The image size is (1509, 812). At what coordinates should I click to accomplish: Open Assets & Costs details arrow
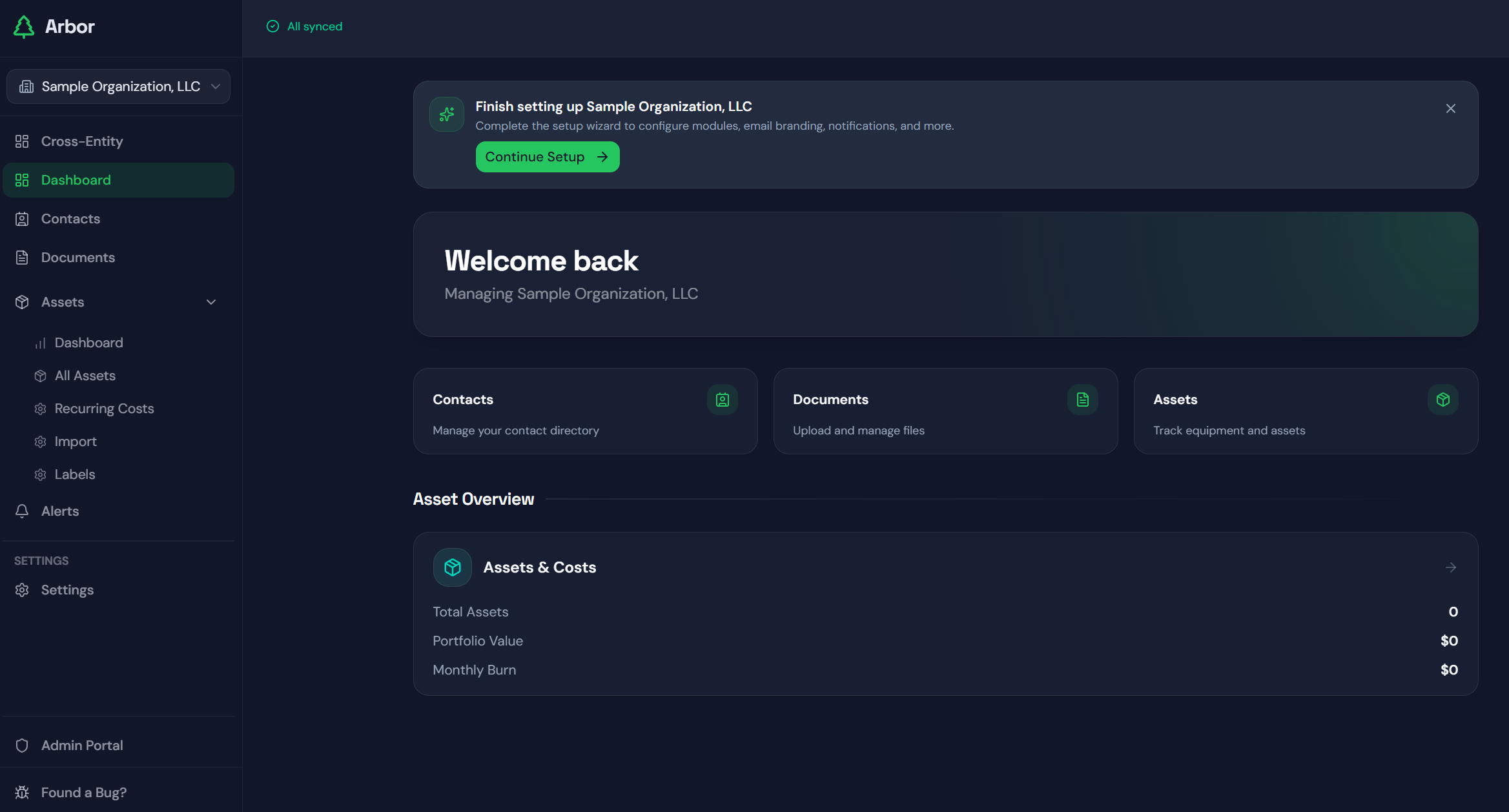pos(1451,567)
